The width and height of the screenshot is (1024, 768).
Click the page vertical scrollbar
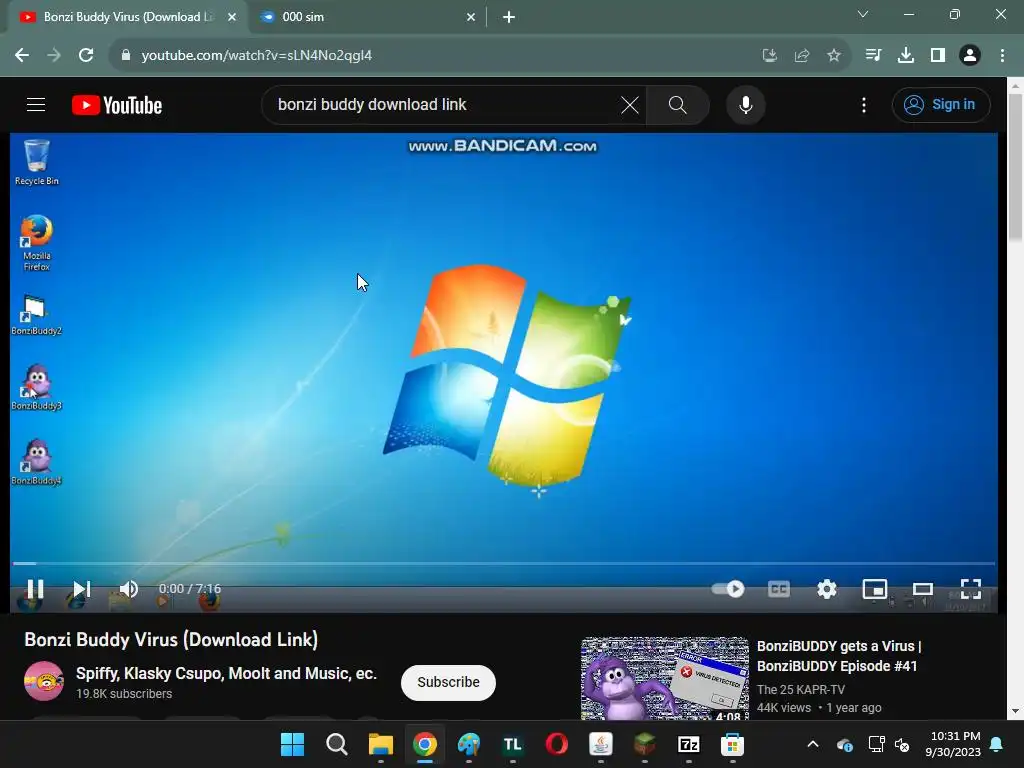pyautogui.click(x=1016, y=168)
